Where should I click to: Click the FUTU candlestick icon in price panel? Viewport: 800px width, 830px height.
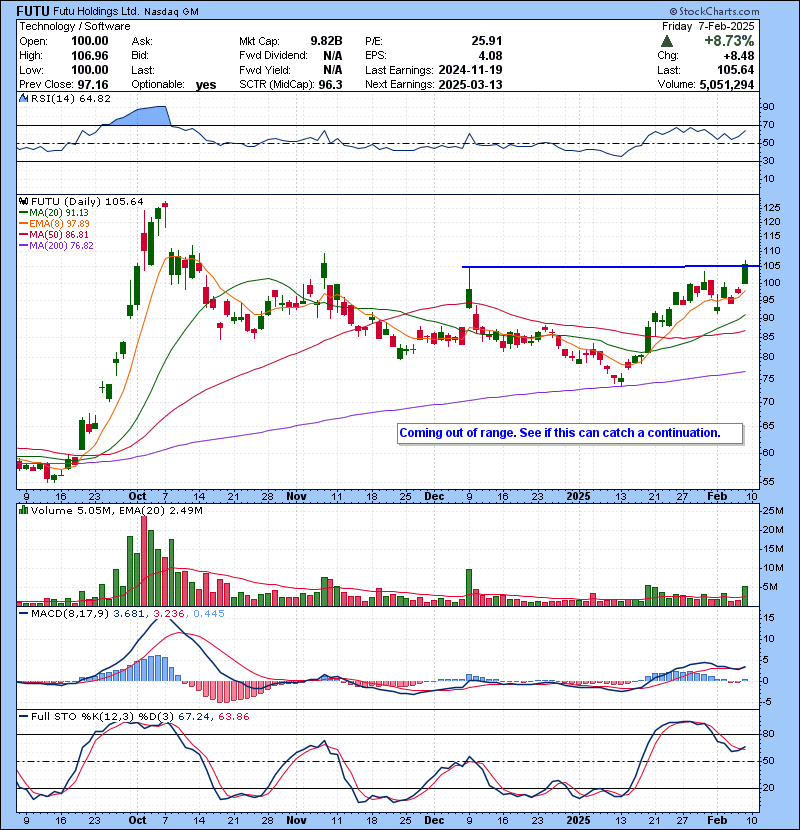click(23, 202)
